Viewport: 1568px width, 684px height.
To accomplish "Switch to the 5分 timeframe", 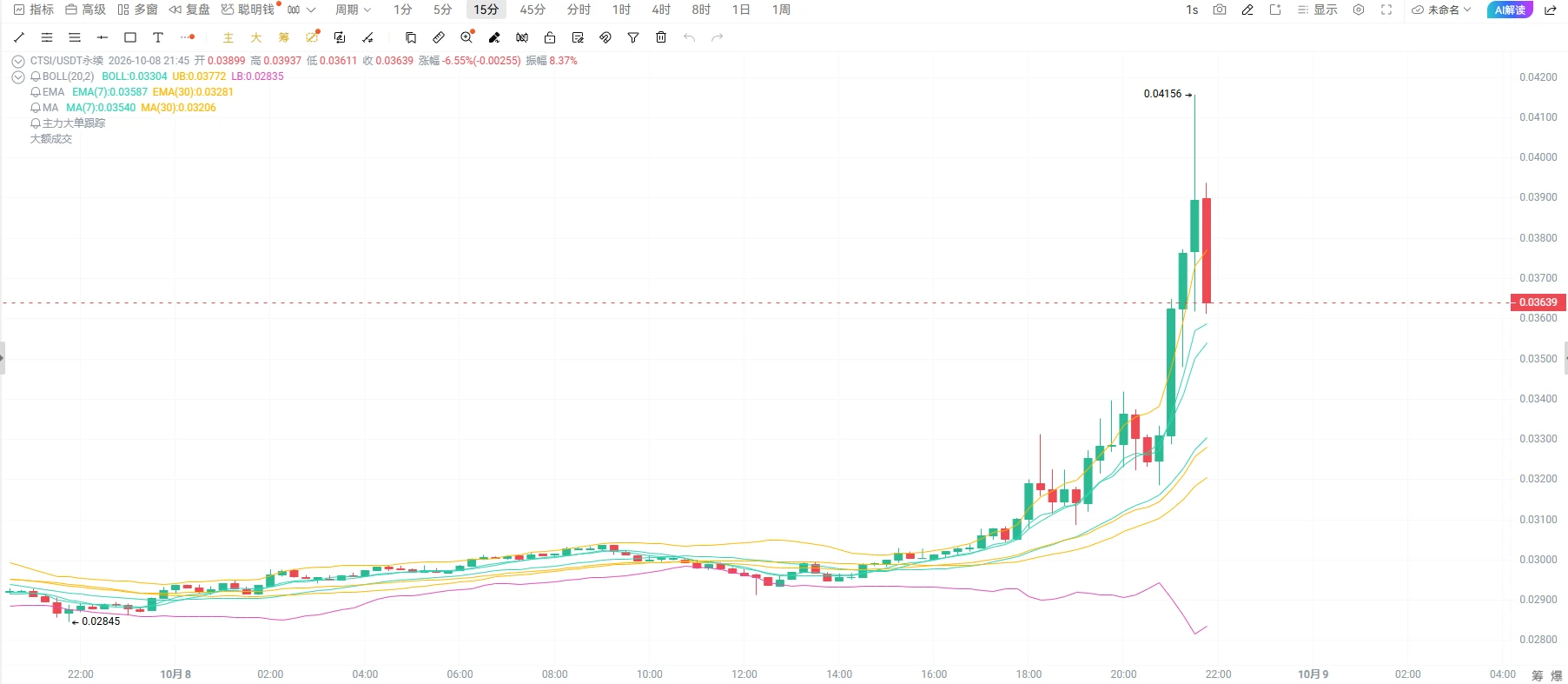I will click(x=443, y=10).
